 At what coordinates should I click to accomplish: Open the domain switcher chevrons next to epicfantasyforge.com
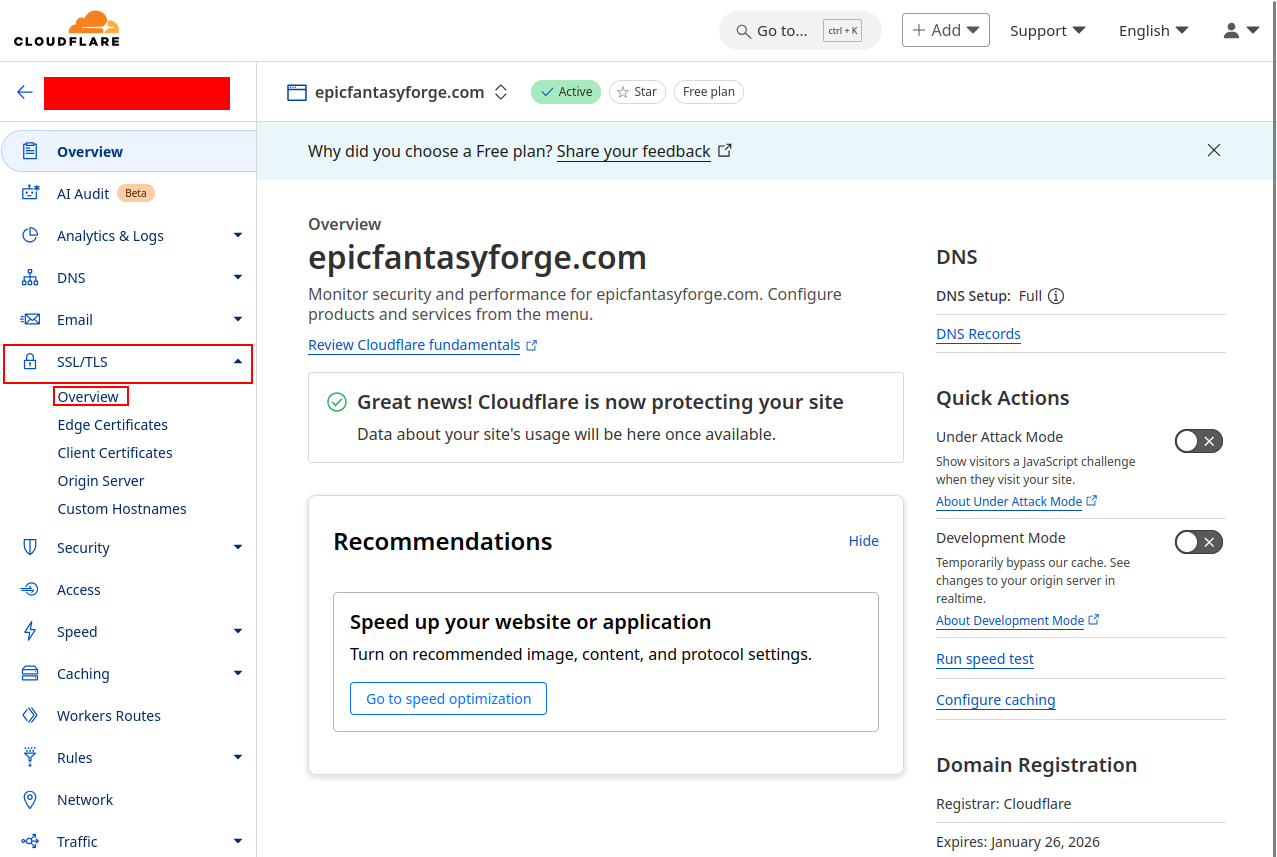pos(501,92)
